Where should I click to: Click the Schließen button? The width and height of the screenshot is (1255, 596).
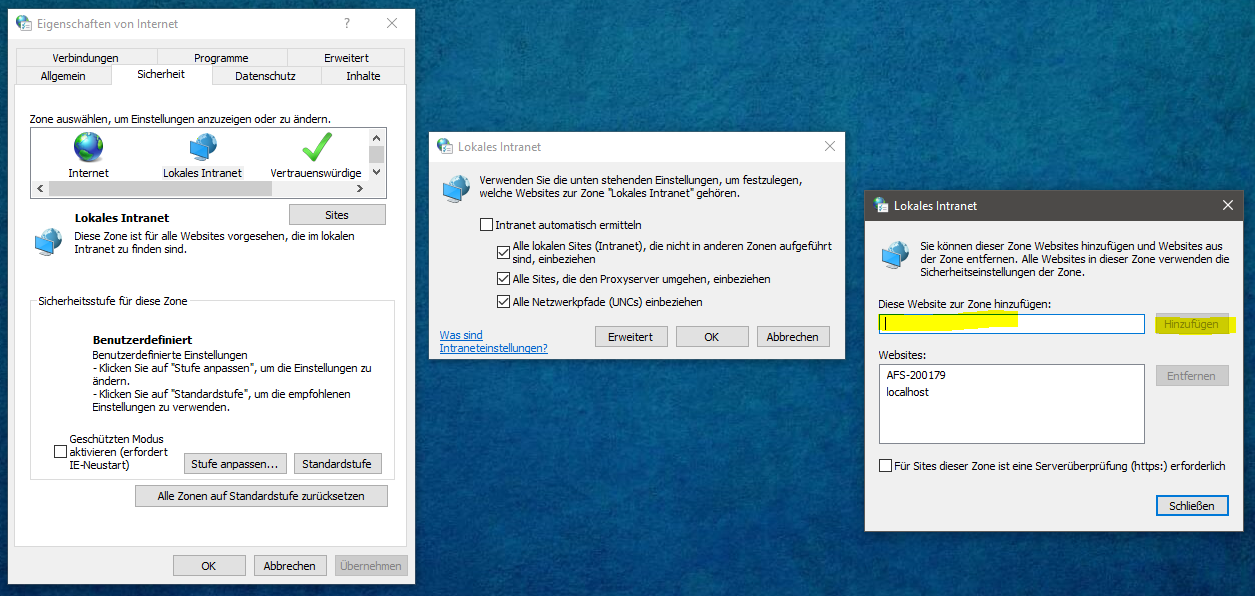(x=1192, y=506)
